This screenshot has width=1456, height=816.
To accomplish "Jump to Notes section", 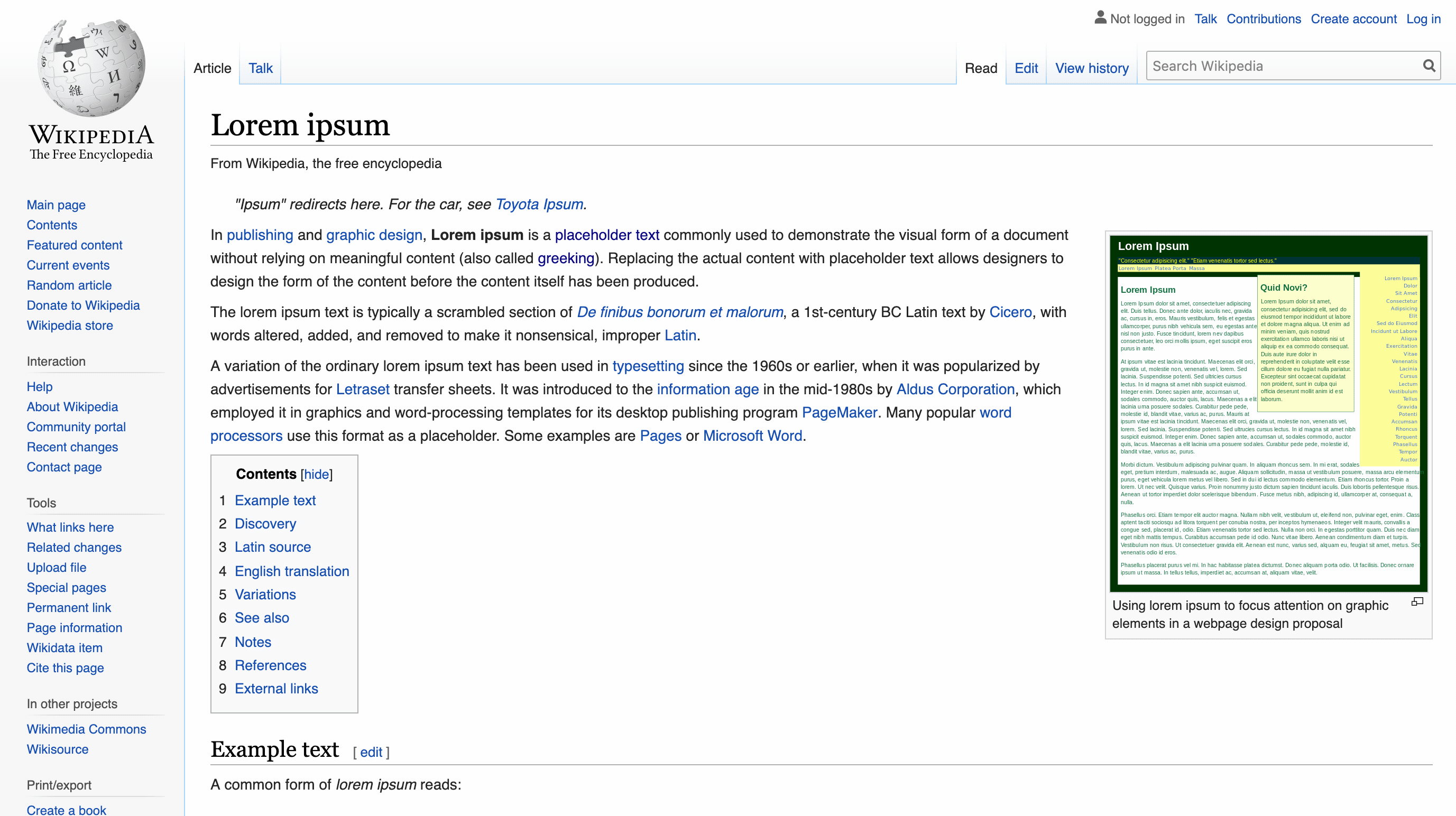I will [253, 642].
